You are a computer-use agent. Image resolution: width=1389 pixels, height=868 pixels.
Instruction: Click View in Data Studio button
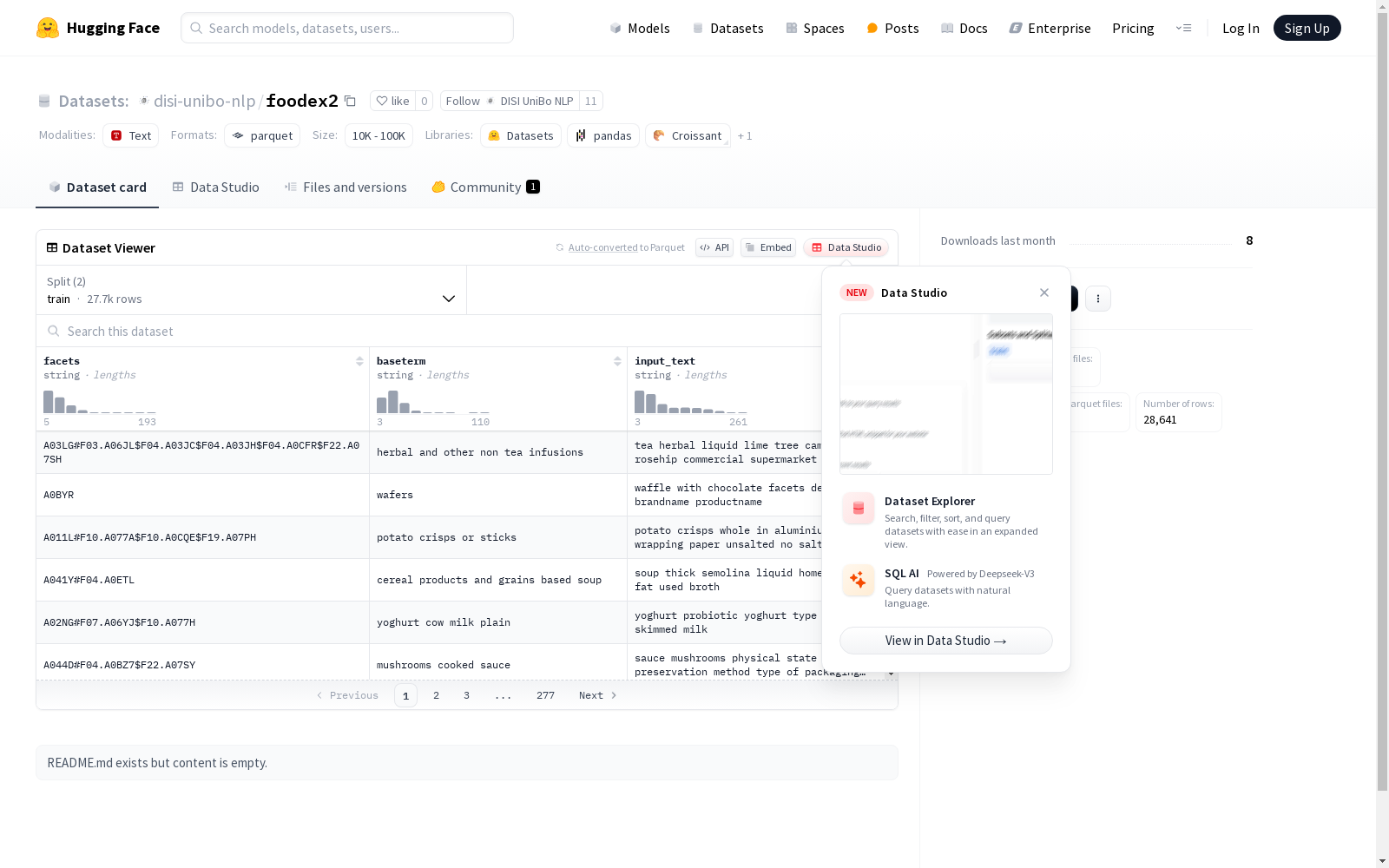click(946, 641)
